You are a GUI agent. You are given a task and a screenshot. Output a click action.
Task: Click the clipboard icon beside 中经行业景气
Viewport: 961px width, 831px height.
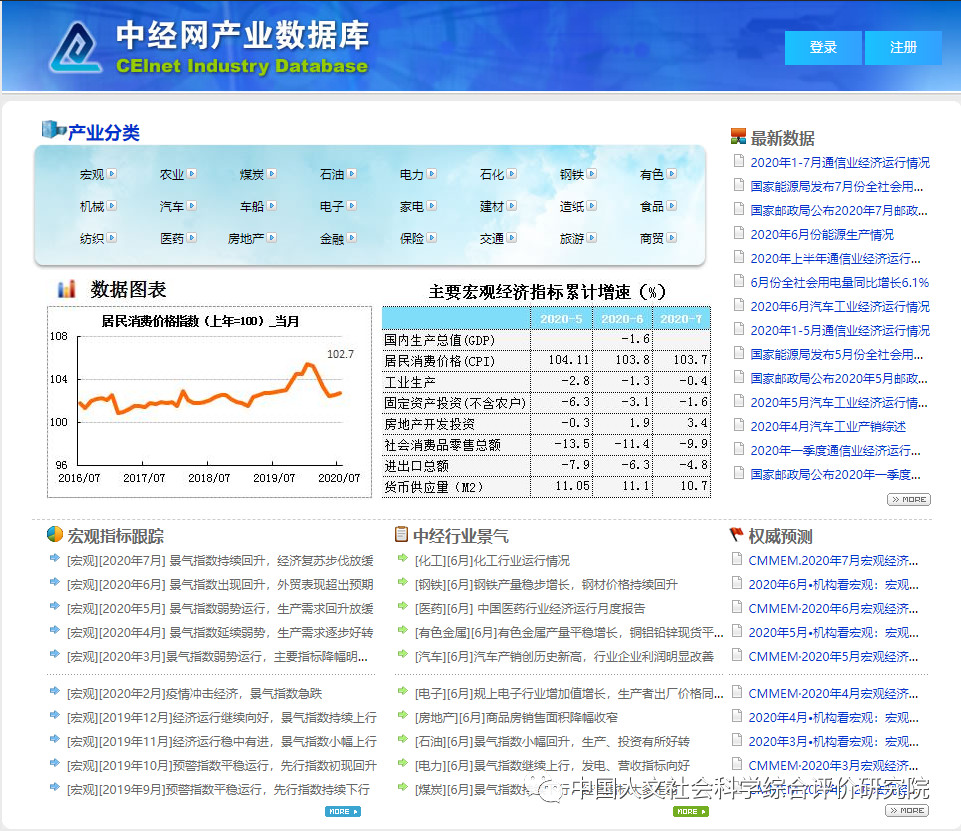pyautogui.click(x=402, y=535)
